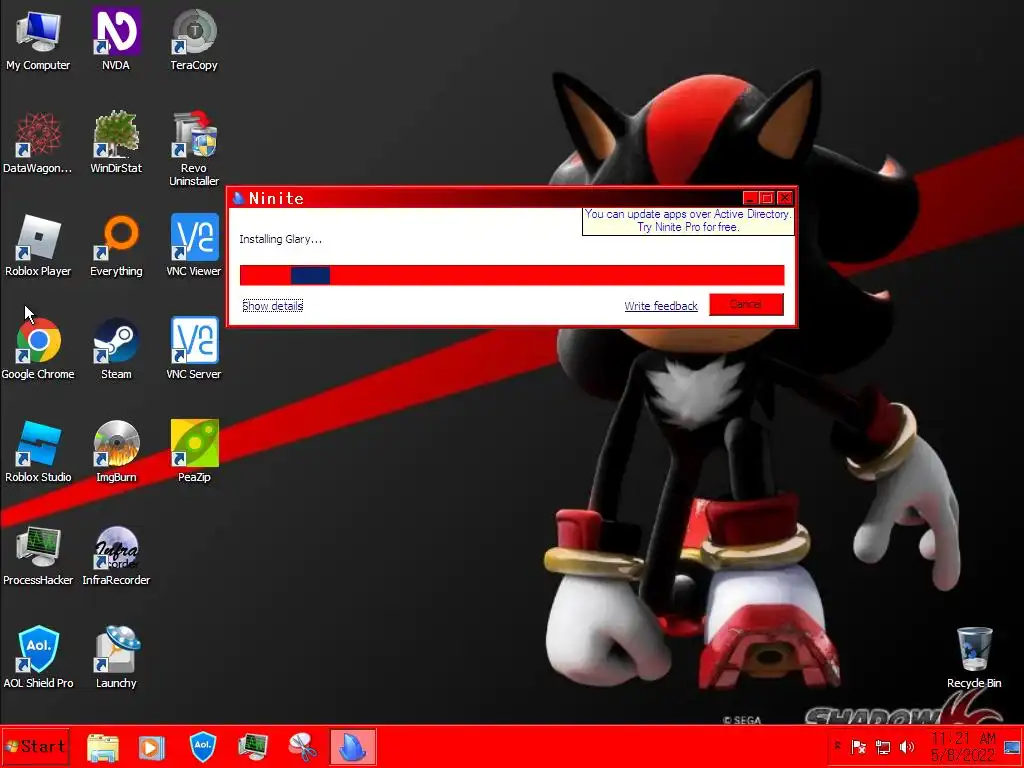Expand hidden system tray icons

[837, 746]
